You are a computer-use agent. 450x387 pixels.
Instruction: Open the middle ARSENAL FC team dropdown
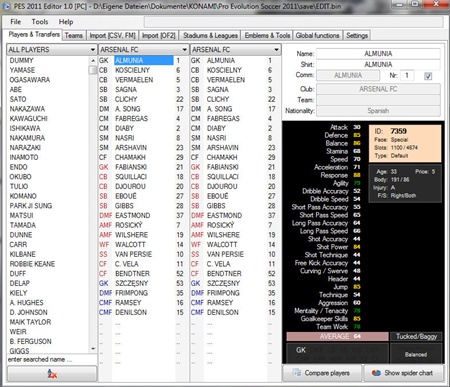[x=143, y=50]
